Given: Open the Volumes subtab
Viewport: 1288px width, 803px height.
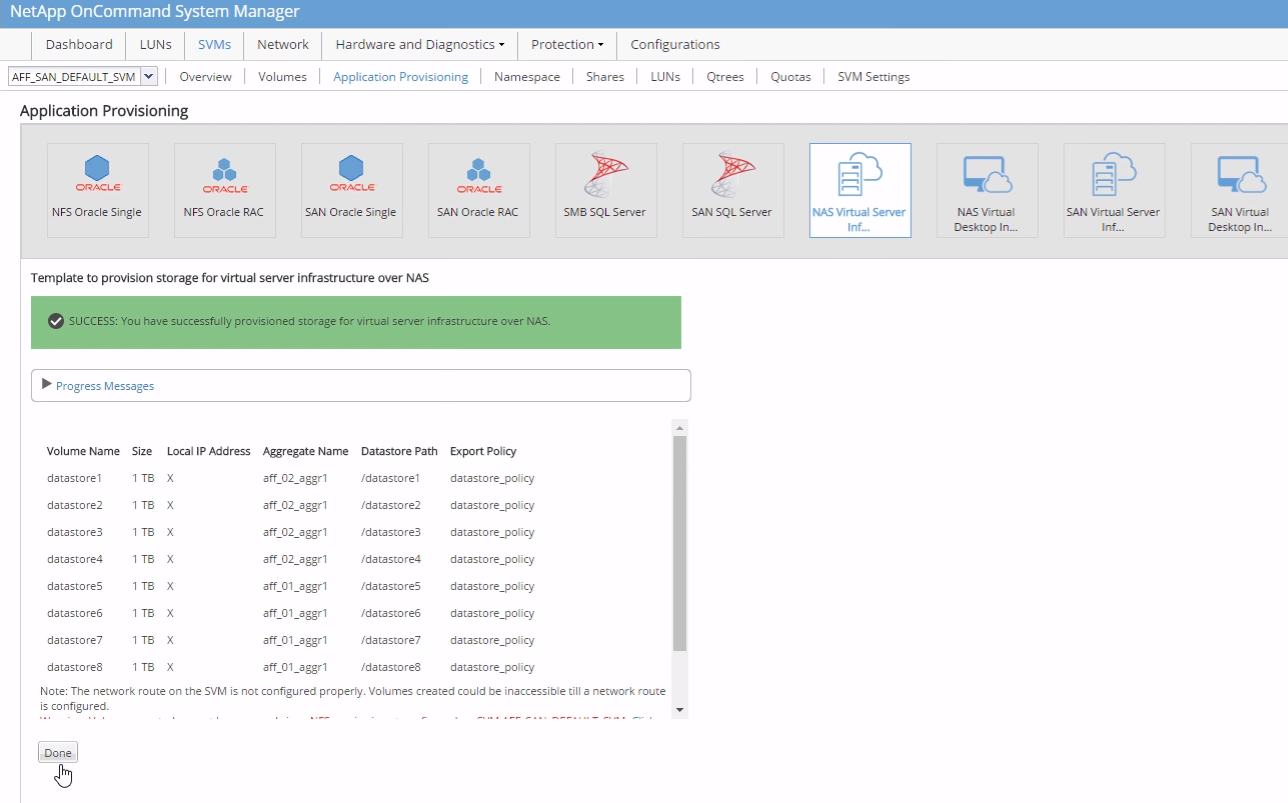Looking at the screenshot, I should coord(282,76).
